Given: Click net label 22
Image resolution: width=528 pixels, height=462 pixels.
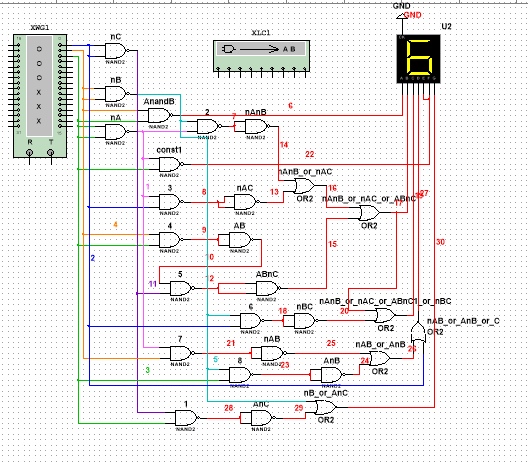Looking at the screenshot, I should pos(309,154).
